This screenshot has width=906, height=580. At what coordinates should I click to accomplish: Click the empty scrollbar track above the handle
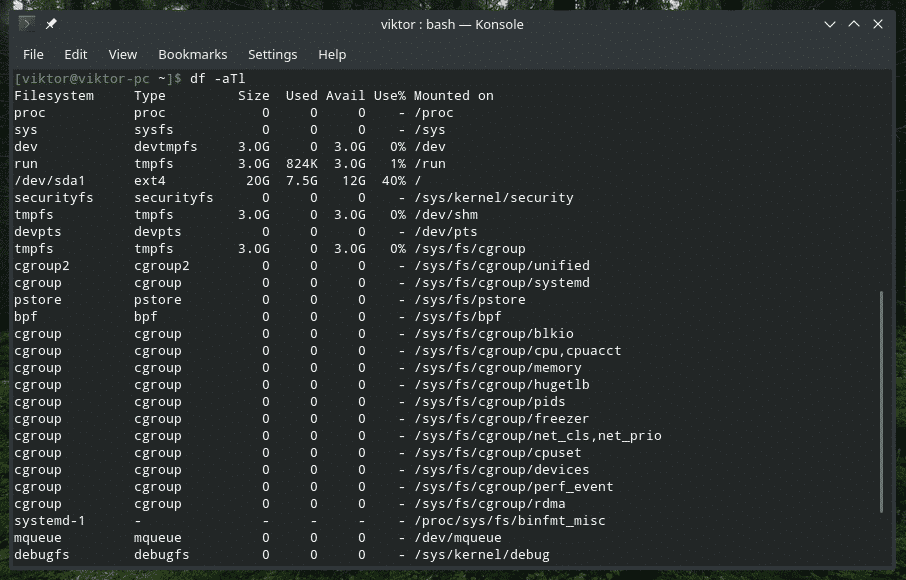(x=881, y=180)
